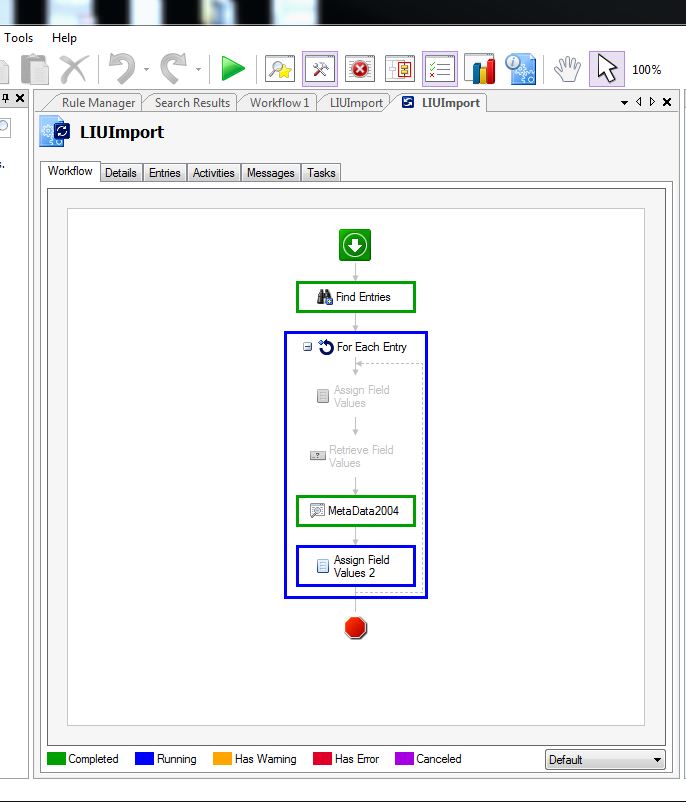Open the Help menu
Image resolution: width=686 pixels, height=802 pixels.
64,38
